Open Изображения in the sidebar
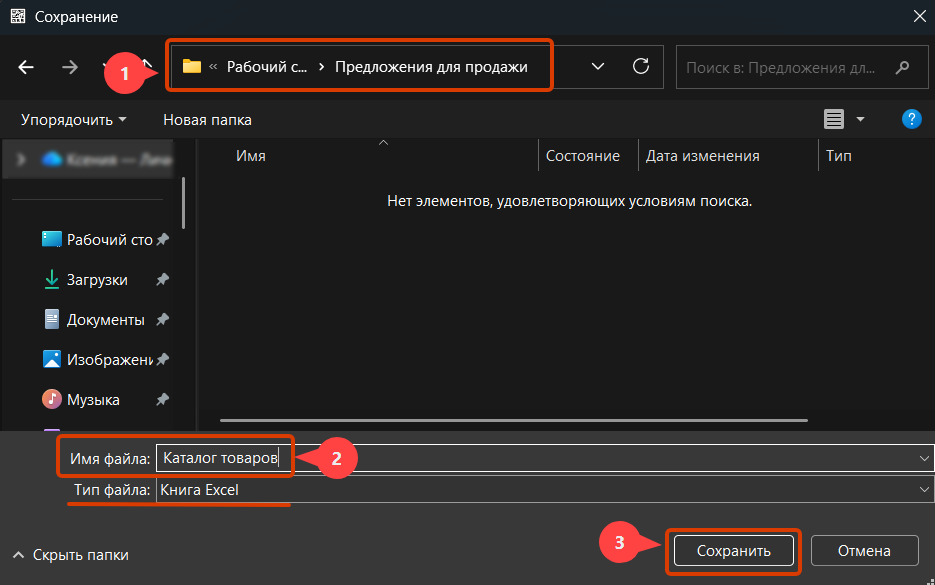Viewport: 935px width, 585px height. (x=110, y=360)
